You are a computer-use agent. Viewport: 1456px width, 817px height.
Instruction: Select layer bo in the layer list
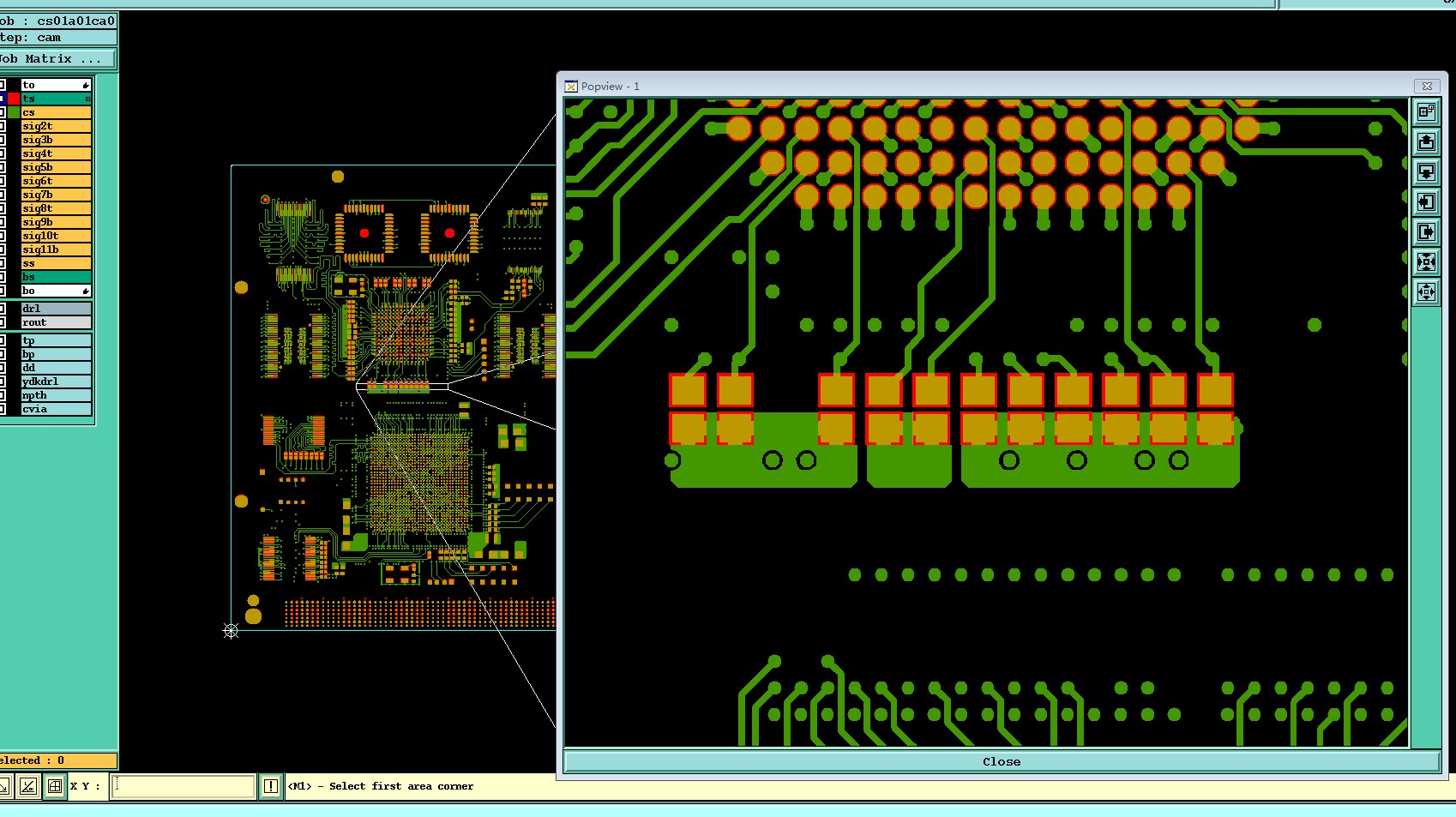pos(56,291)
